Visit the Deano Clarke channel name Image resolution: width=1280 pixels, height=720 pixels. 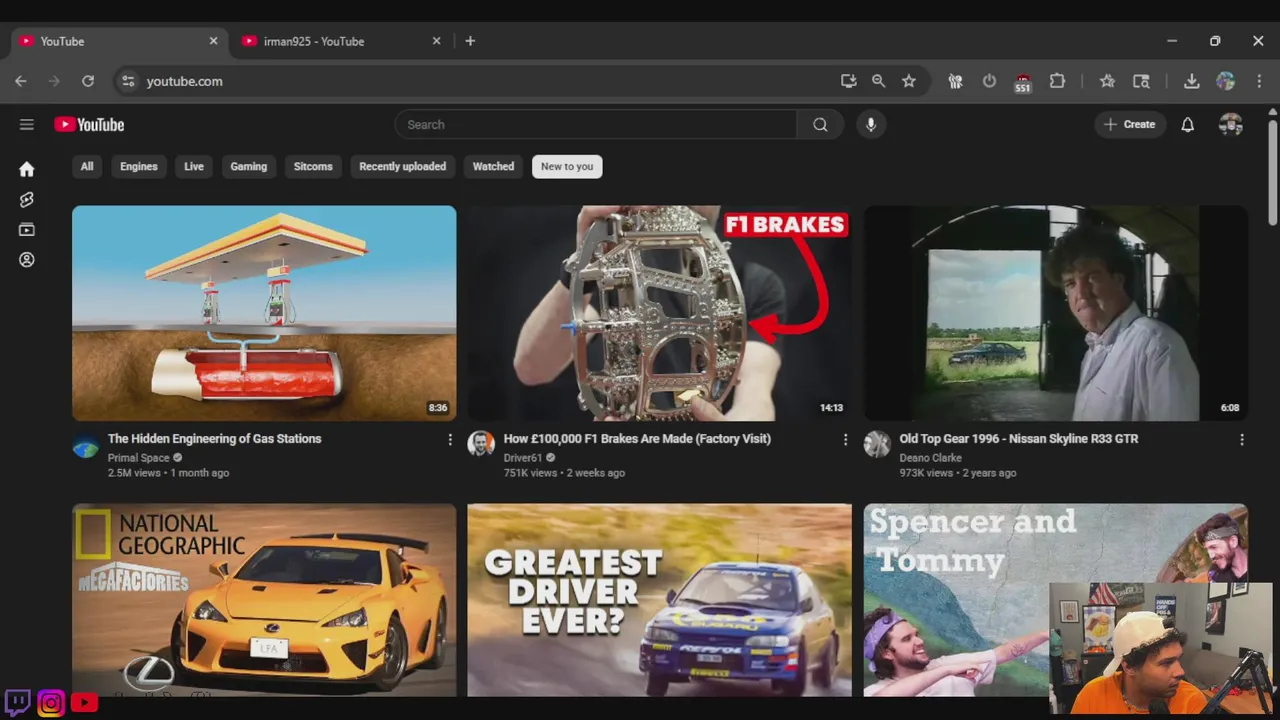(x=930, y=458)
